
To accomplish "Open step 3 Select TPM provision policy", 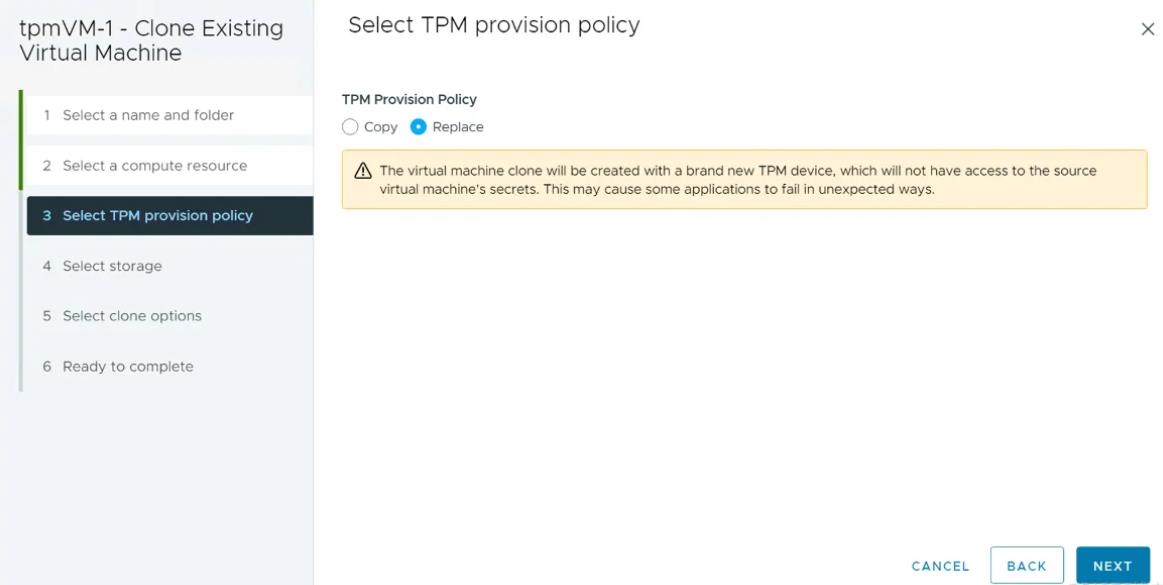I will click(x=170, y=216).
